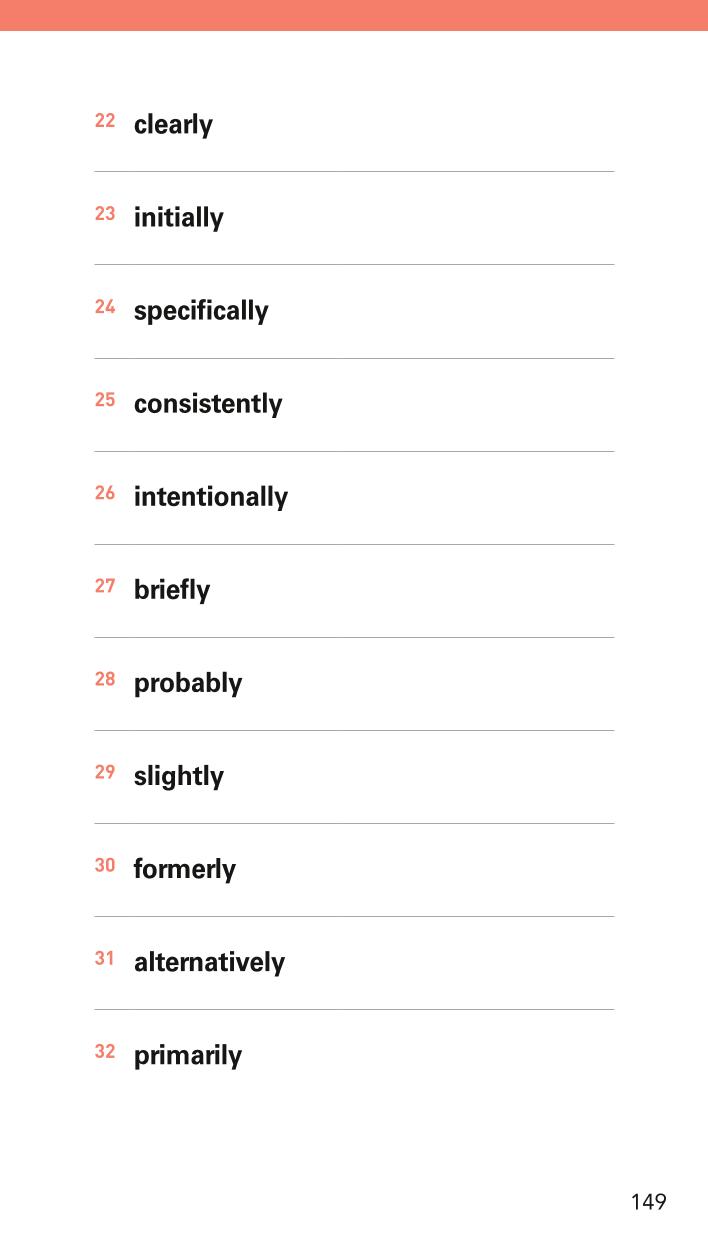Click the page number 149

[x=648, y=1202]
